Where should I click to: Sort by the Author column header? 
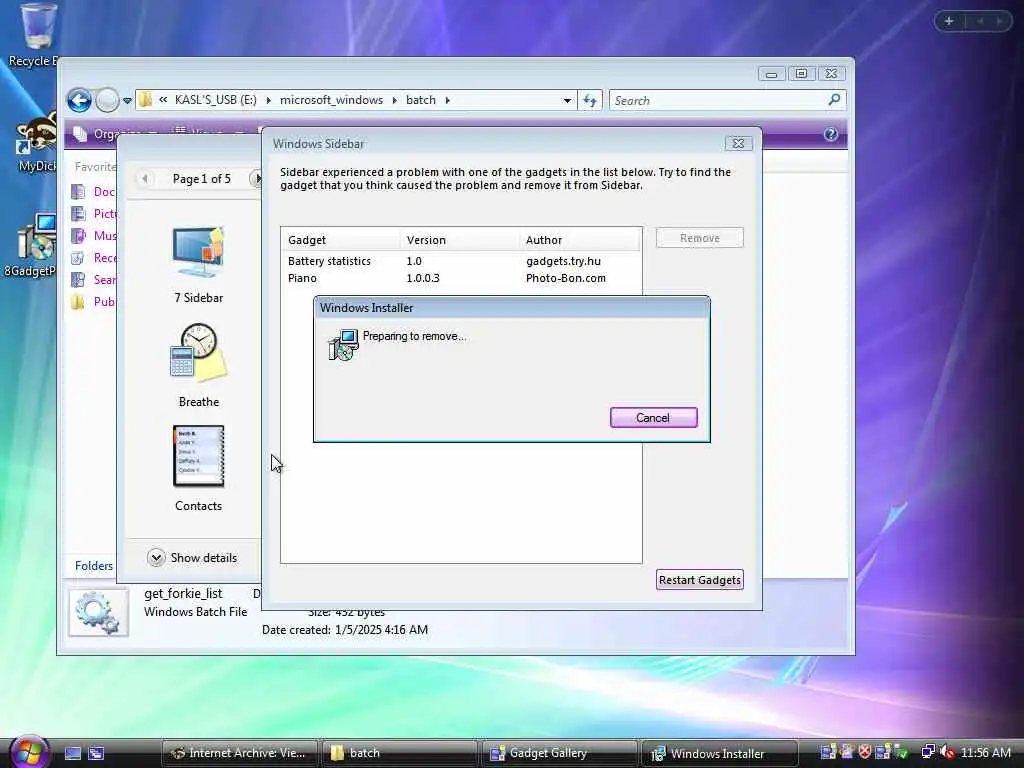point(580,240)
